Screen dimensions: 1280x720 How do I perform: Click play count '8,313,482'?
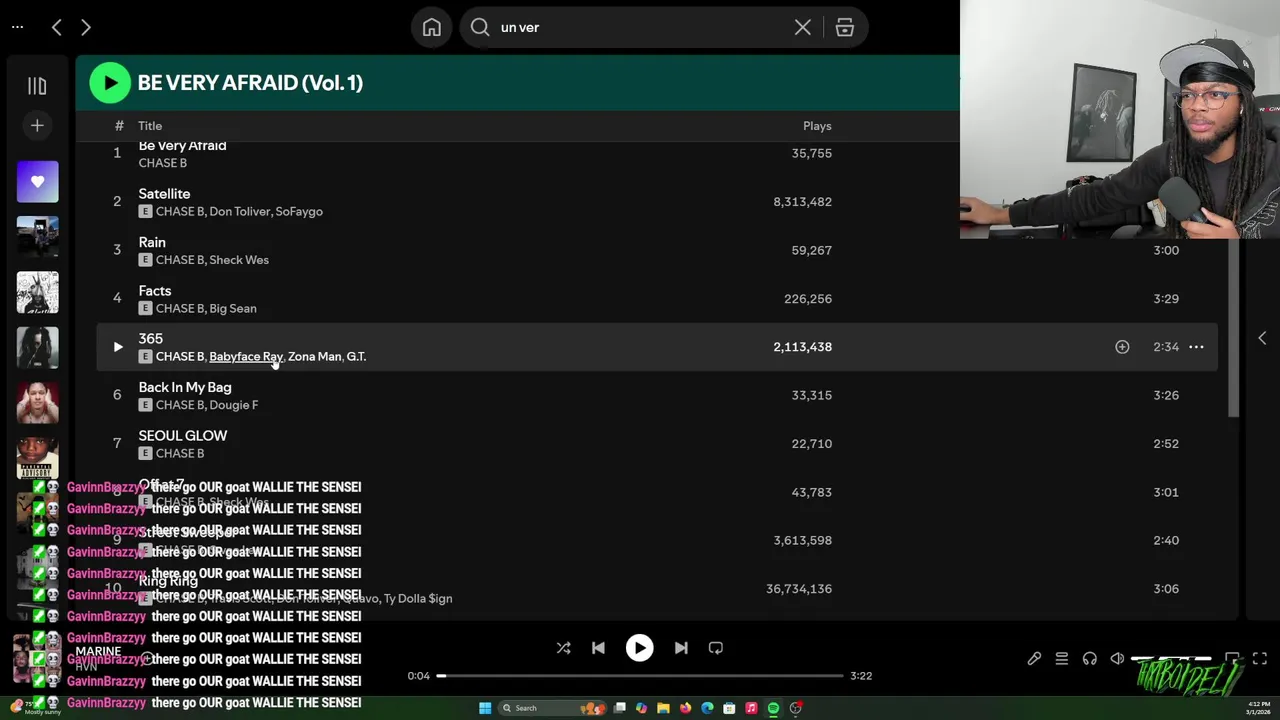802,202
